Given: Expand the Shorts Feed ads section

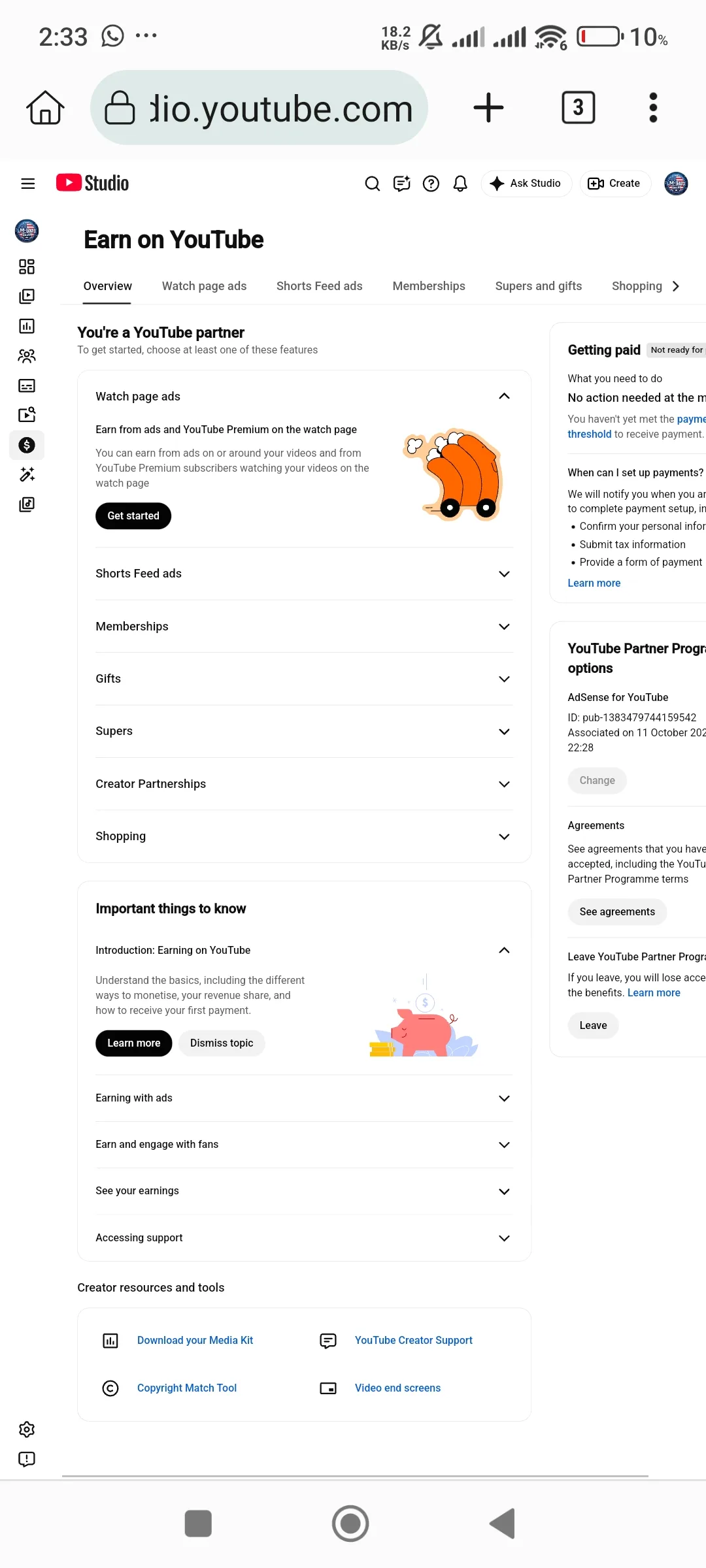Looking at the screenshot, I should click(x=304, y=574).
